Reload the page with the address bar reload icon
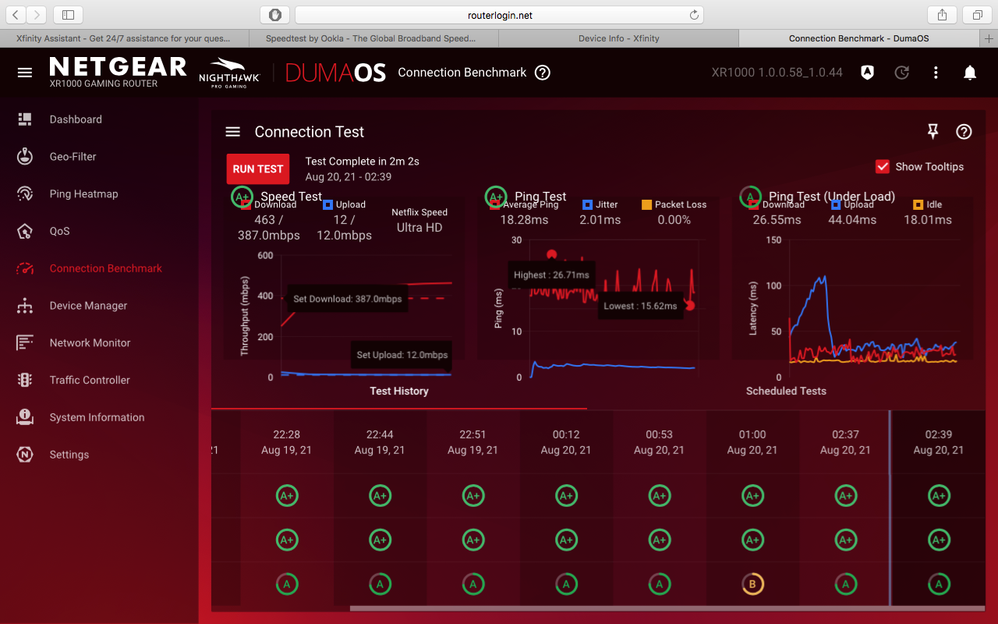Screen dimensions: 998x624 [x=694, y=15]
